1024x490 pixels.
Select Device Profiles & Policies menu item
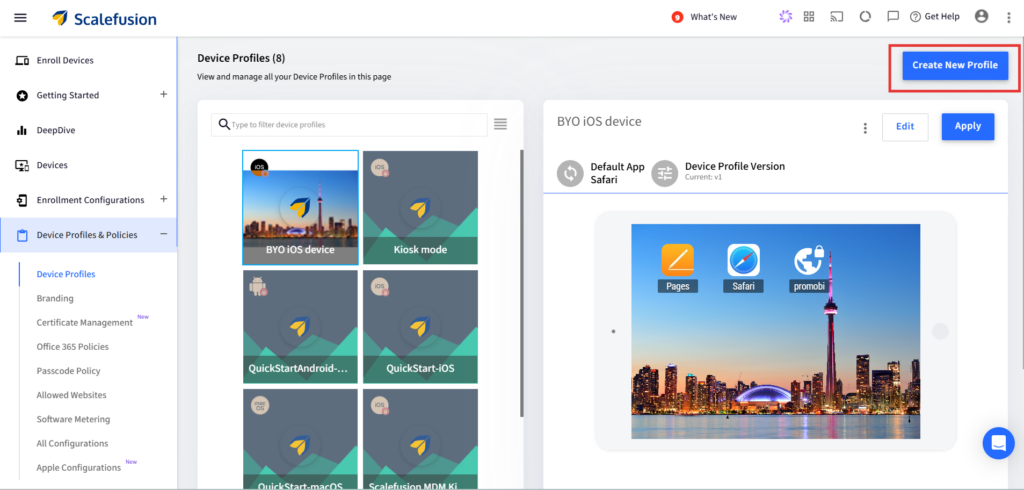point(87,235)
